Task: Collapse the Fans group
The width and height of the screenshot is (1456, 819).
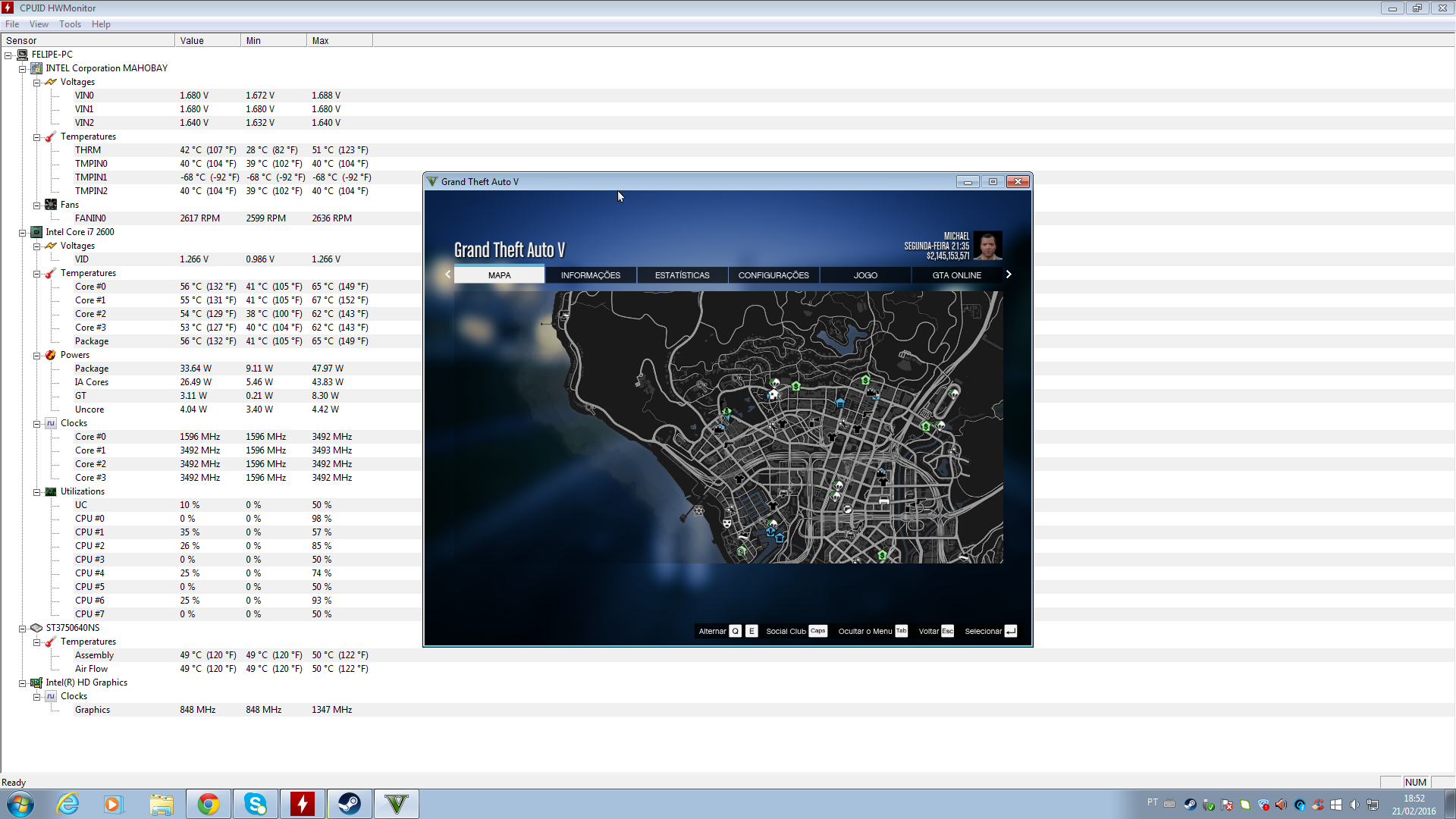Action: coord(36,206)
